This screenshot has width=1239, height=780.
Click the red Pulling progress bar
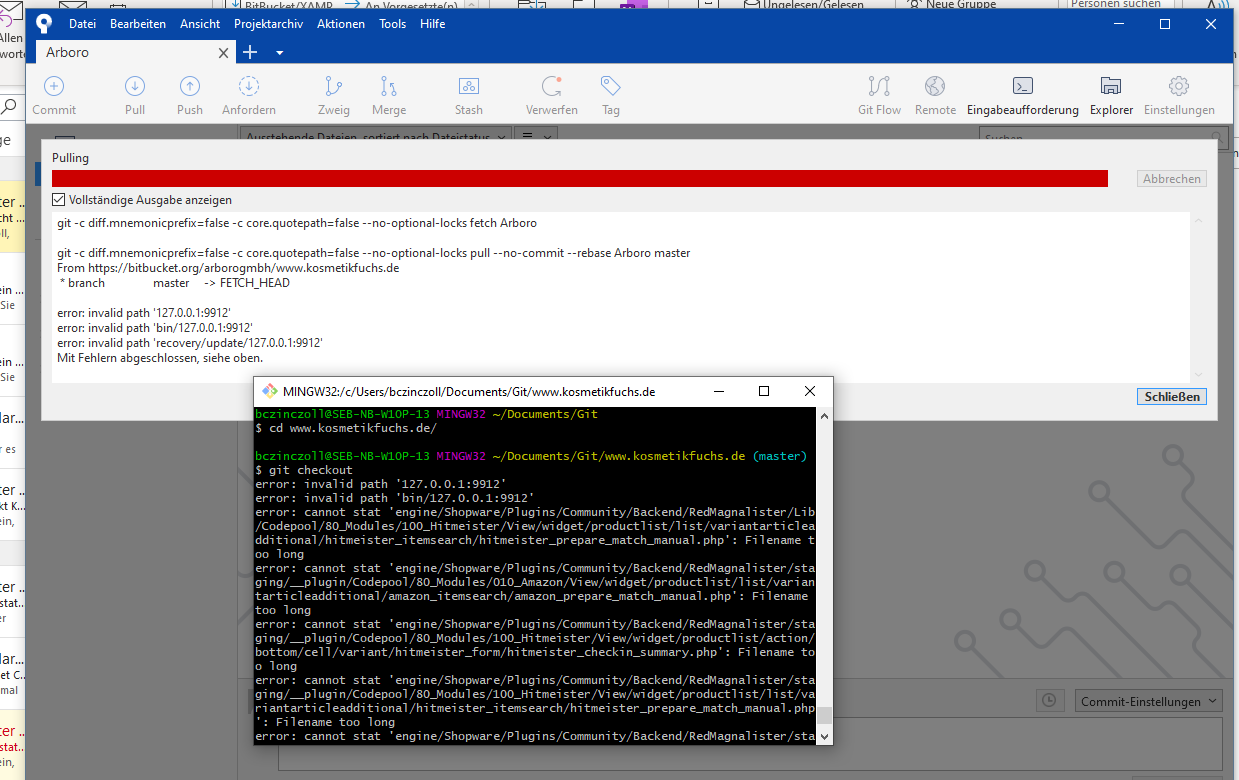click(x=580, y=178)
